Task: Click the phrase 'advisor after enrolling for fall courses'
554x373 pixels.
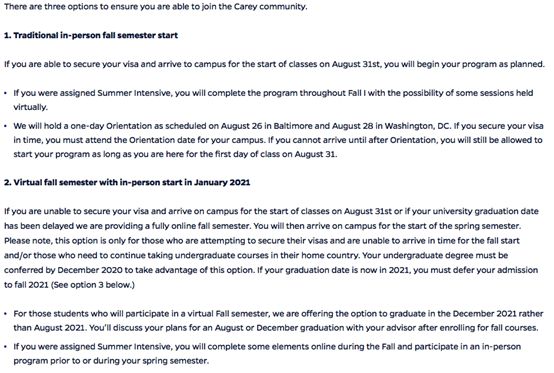Action: [x=462, y=328]
